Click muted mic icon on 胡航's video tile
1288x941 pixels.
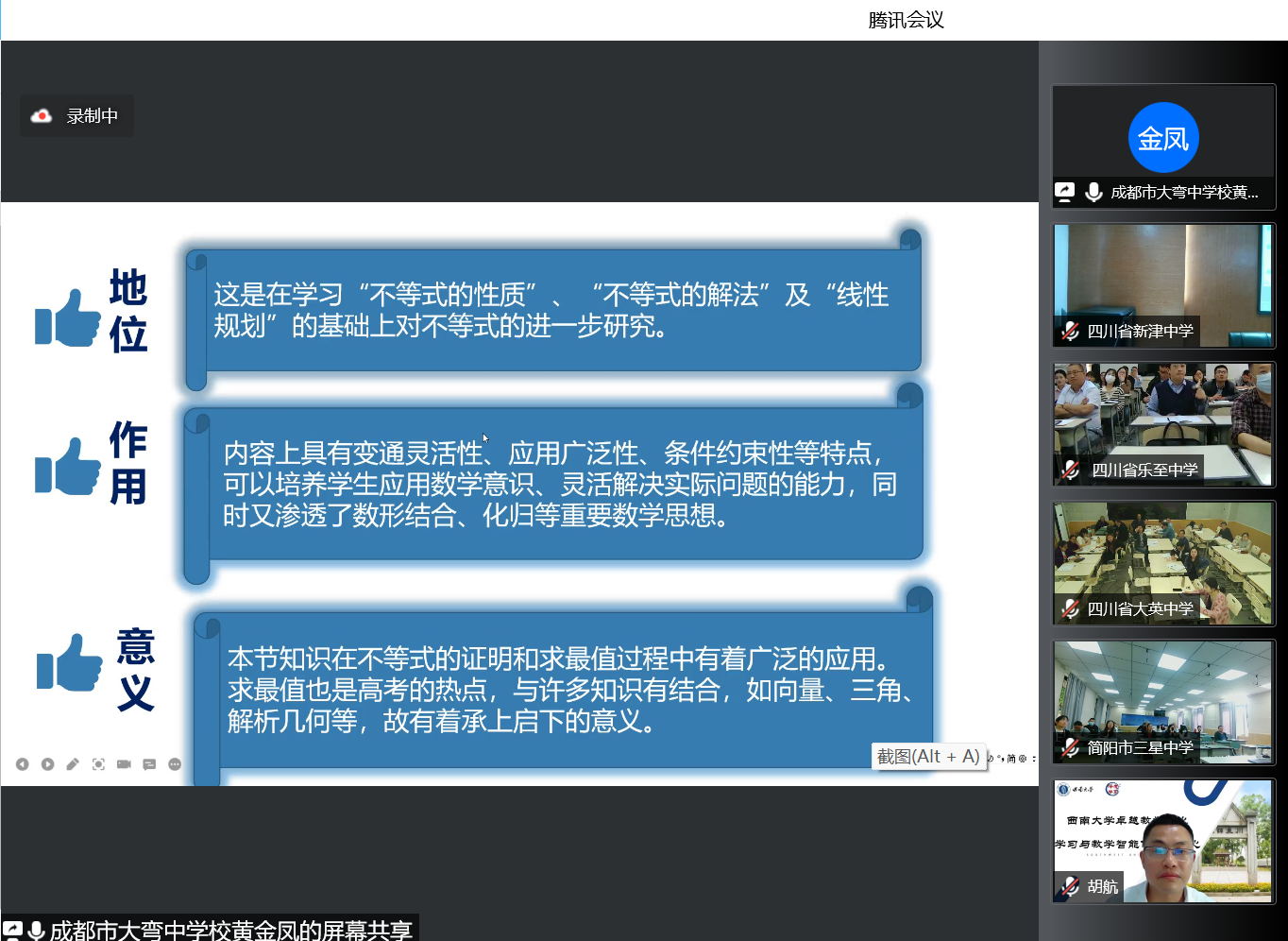click(x=1070, y=887)
